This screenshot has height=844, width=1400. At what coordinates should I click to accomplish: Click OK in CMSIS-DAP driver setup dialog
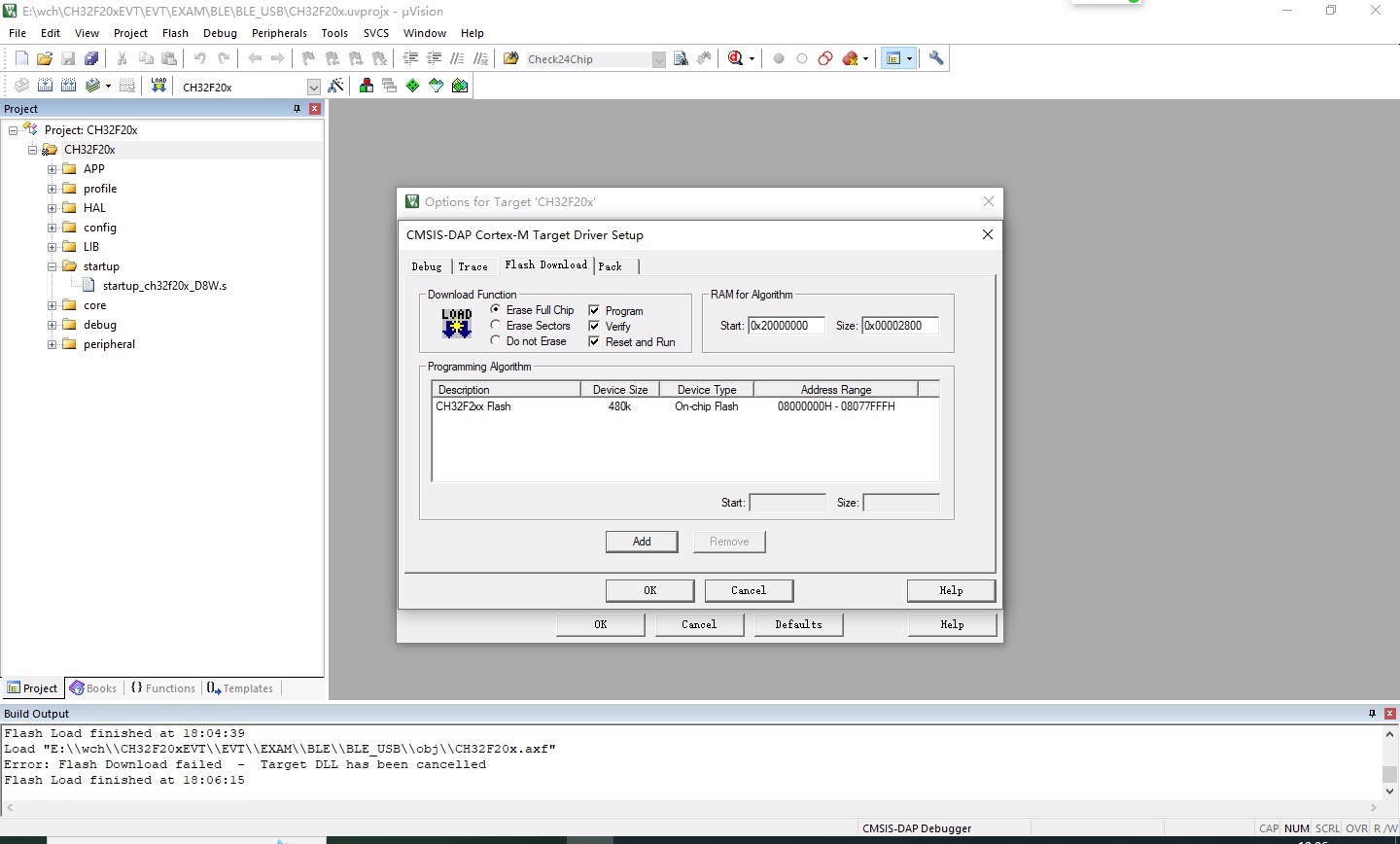pyautogui.click(x=650, y=590)
